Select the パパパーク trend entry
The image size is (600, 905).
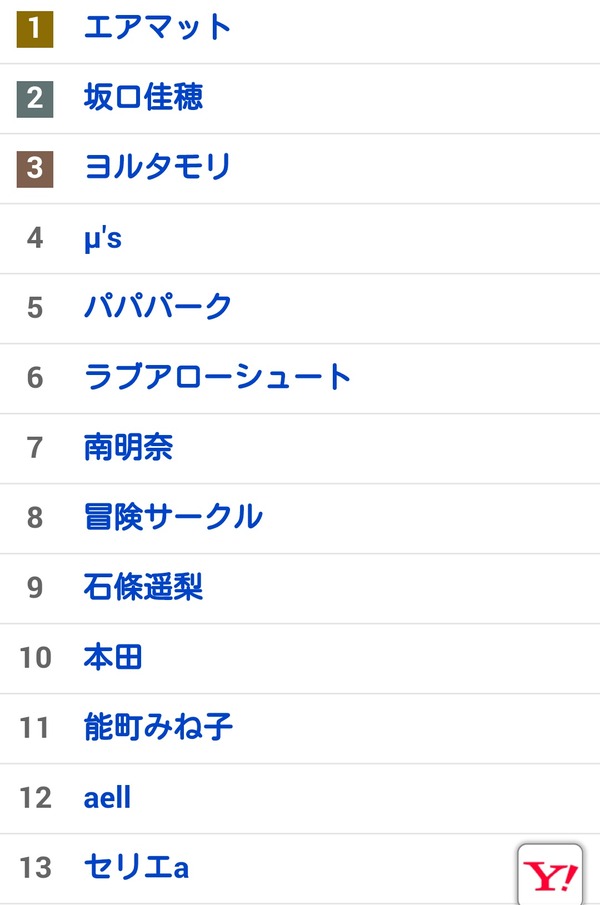158,306
